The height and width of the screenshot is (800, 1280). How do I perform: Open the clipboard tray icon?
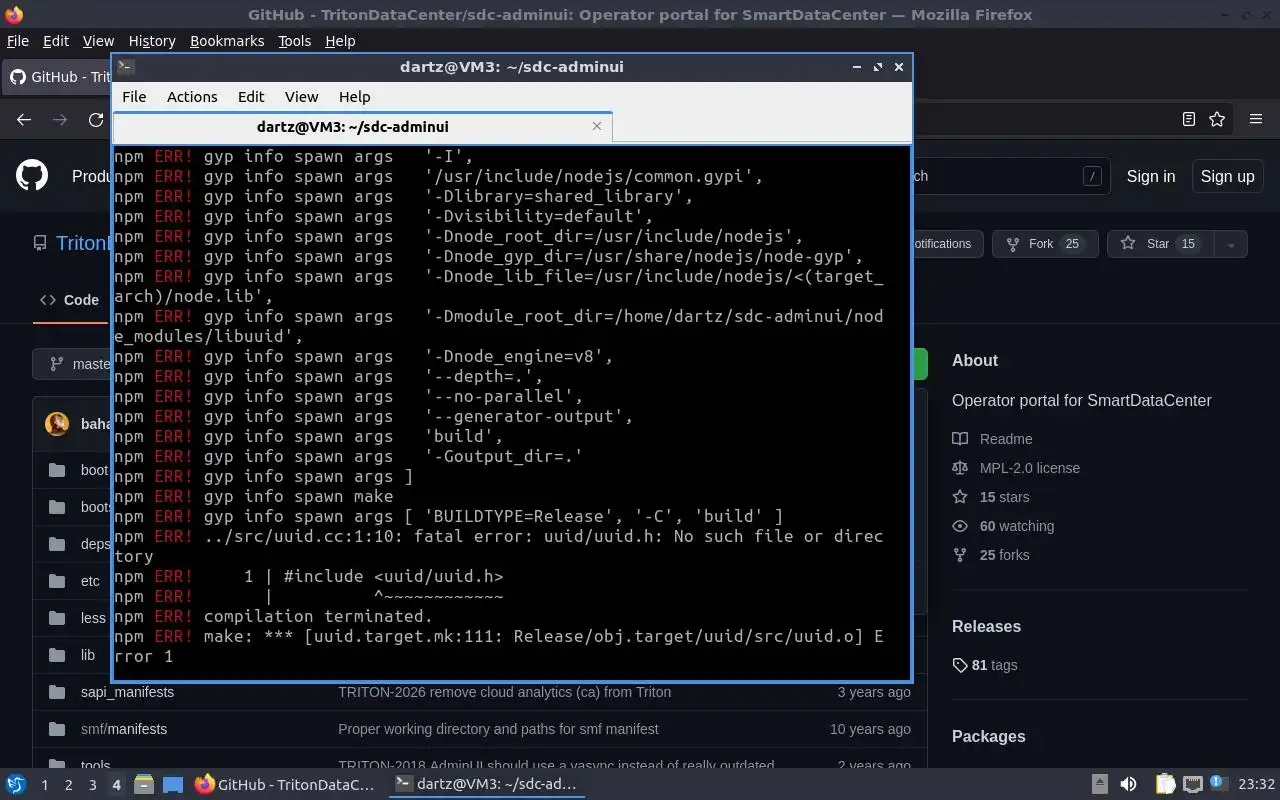[1165, 785]
